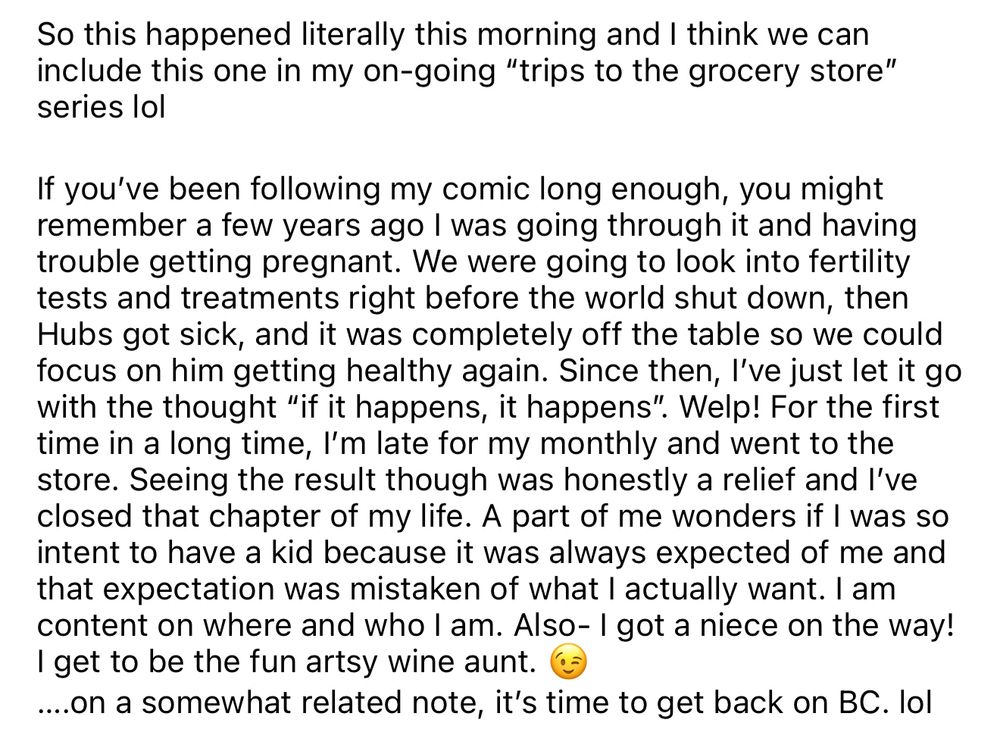Click the exclamation "Welp!"
The image size is (1000, 733).
tap(721, 408)
